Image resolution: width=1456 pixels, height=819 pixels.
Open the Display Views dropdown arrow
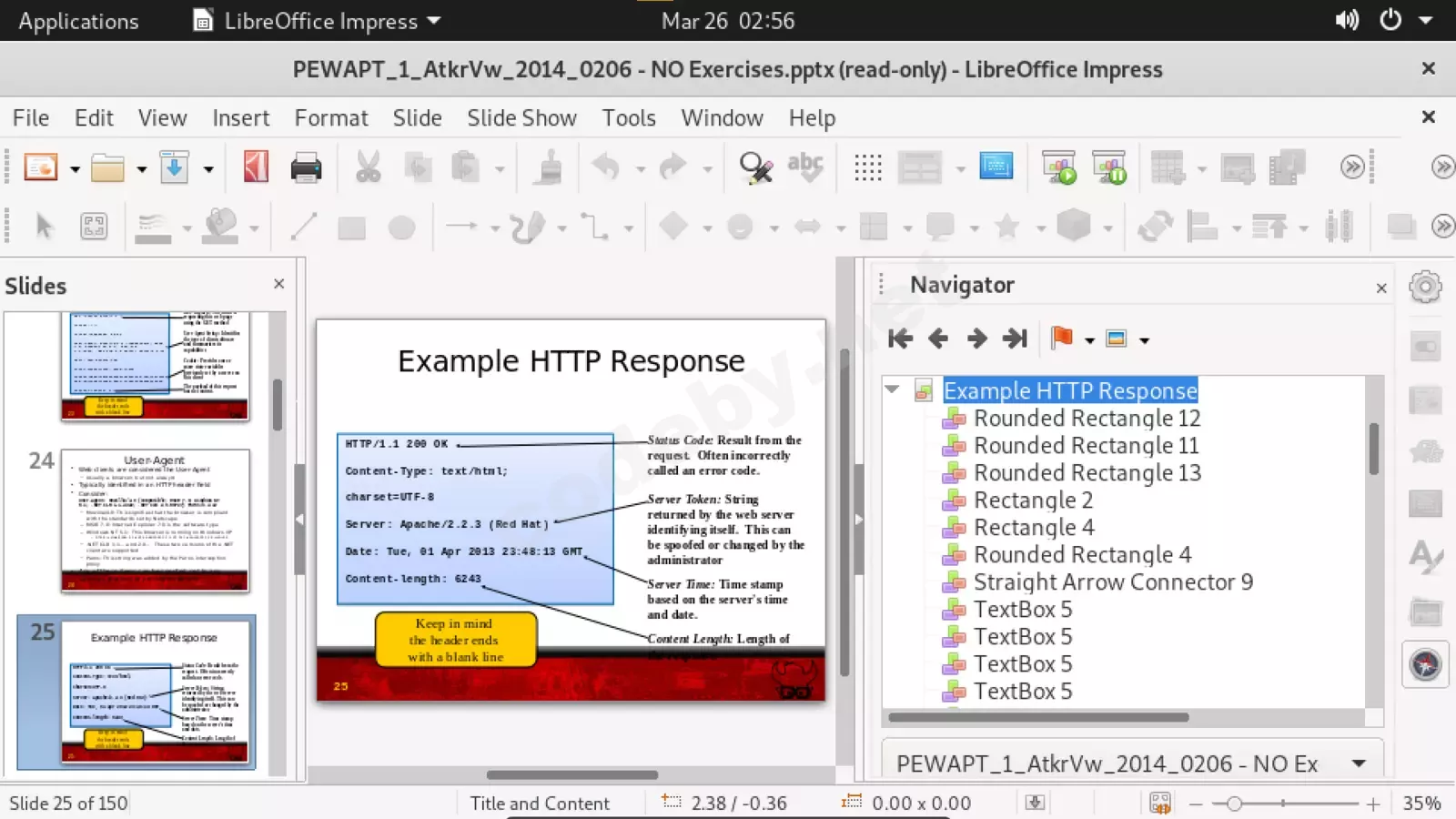pyautogui.click(x=960, y=169)
